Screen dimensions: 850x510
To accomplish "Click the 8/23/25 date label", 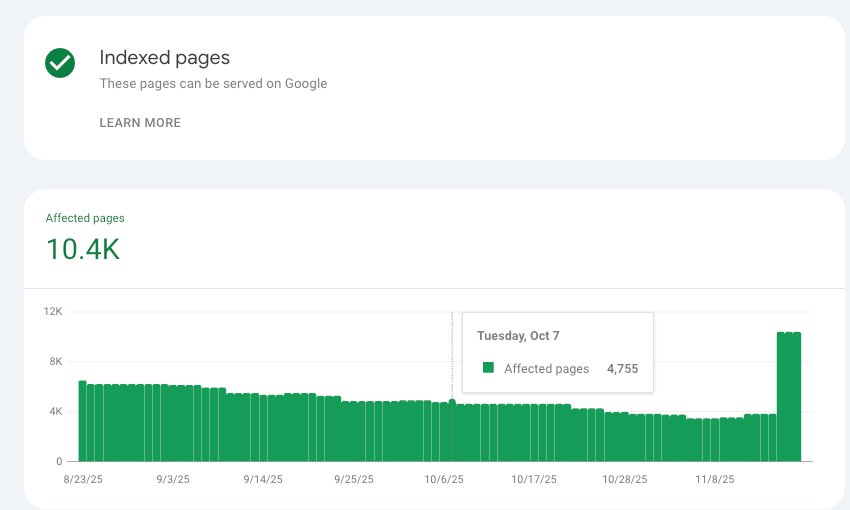I will (x=83, y=479).
